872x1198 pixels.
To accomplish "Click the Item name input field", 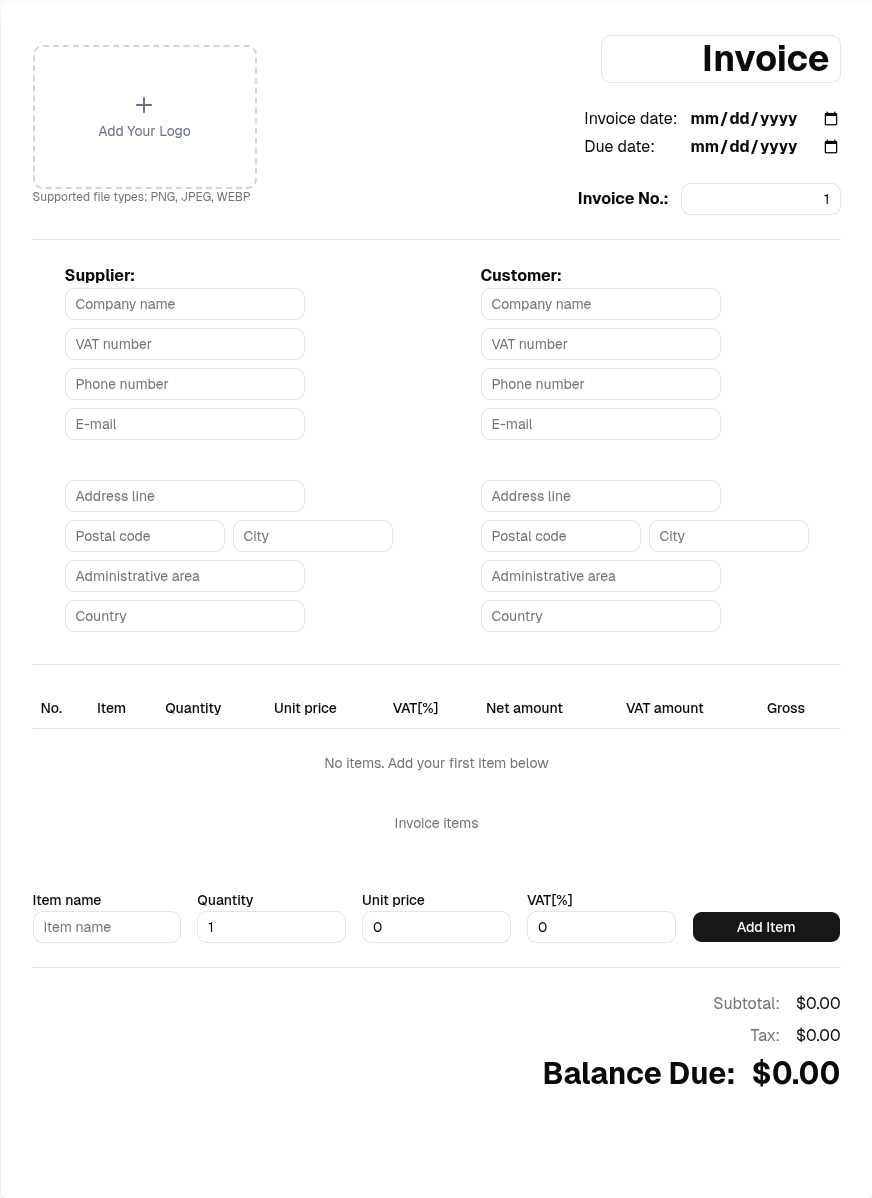I will pos(107,927).
